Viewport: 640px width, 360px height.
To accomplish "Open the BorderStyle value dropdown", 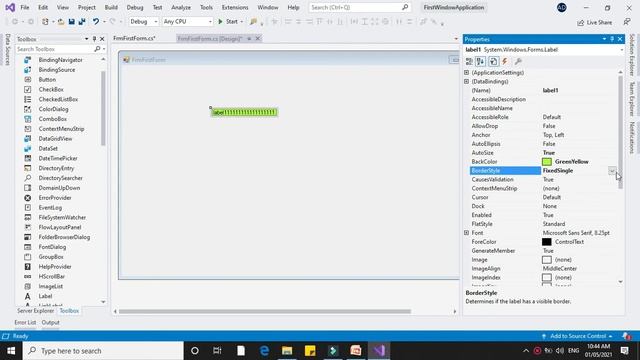I will [x=612, y=171].
